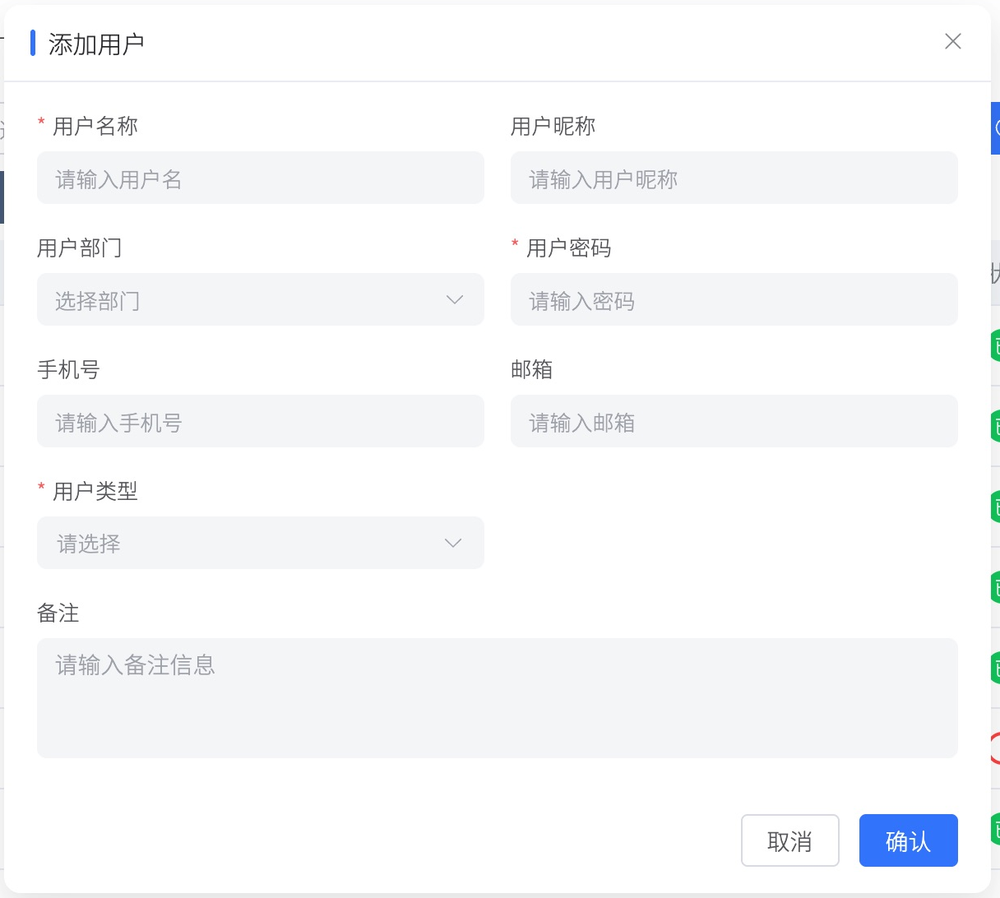Image resolution: width=1000 pixels, height=898 pixels.
Task: Click the 确认 confirm button
Action: 908,841
